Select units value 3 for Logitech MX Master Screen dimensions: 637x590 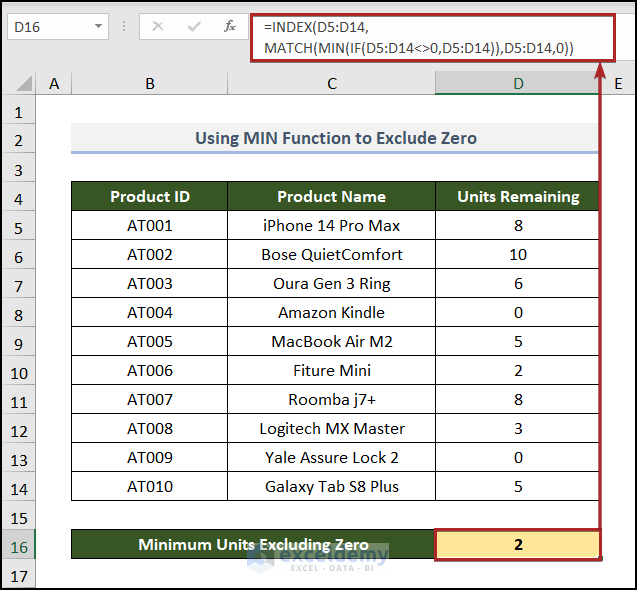[517, 428]
